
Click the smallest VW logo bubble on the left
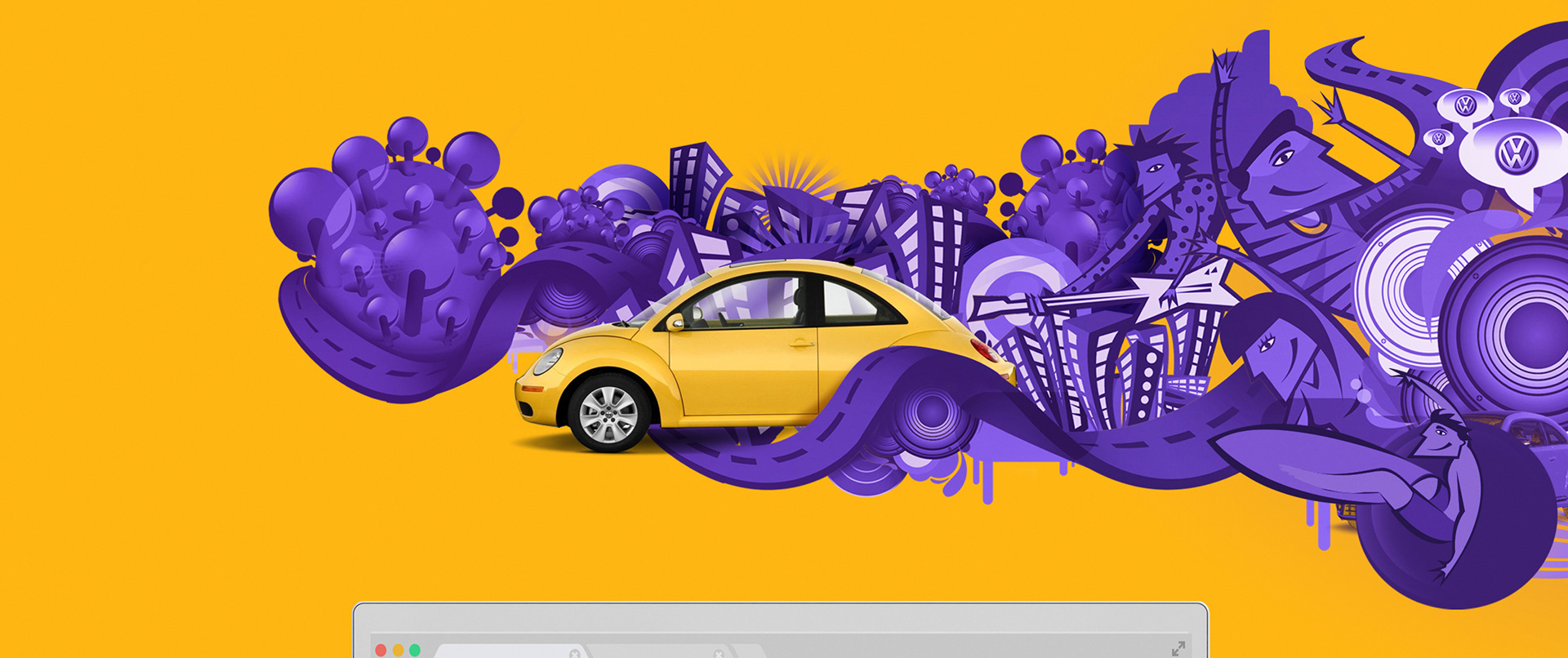click(1438, 139)
